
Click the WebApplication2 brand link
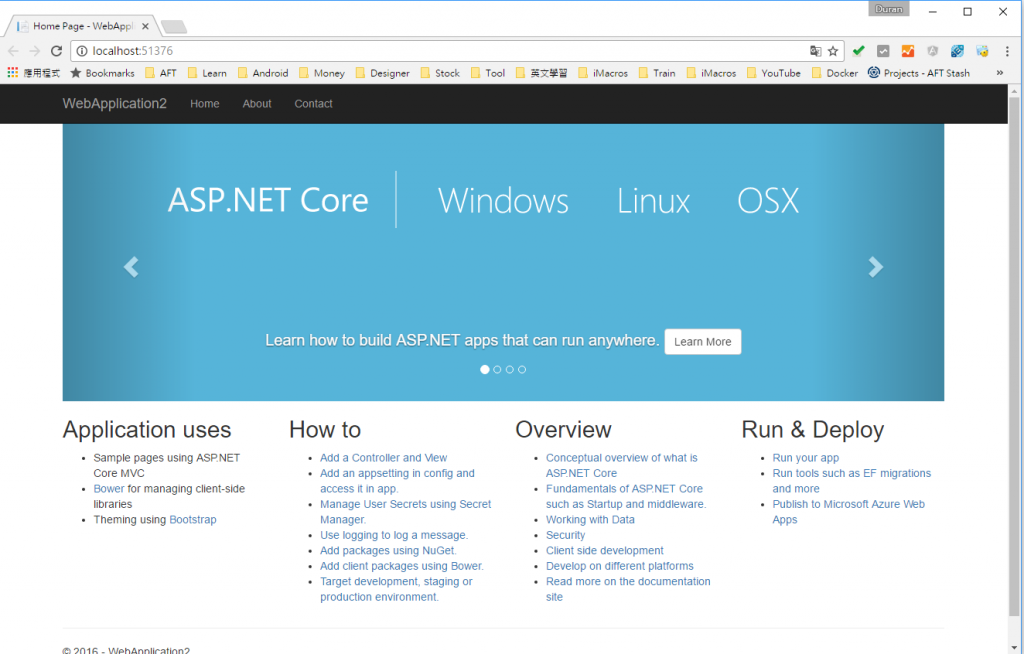click(x=114, y=104)
